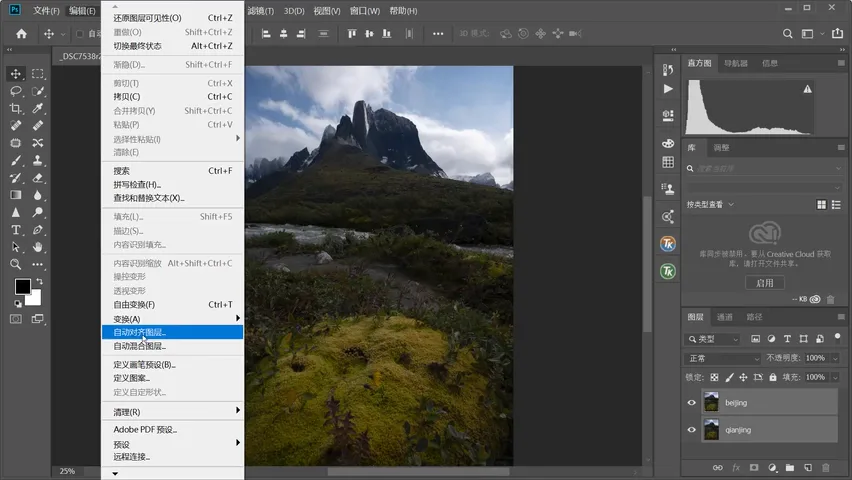The width and height of the screenshot is (852, 480).
Task: Open the layer filter 类型 dropdown
Action: (x=713, y=339)
